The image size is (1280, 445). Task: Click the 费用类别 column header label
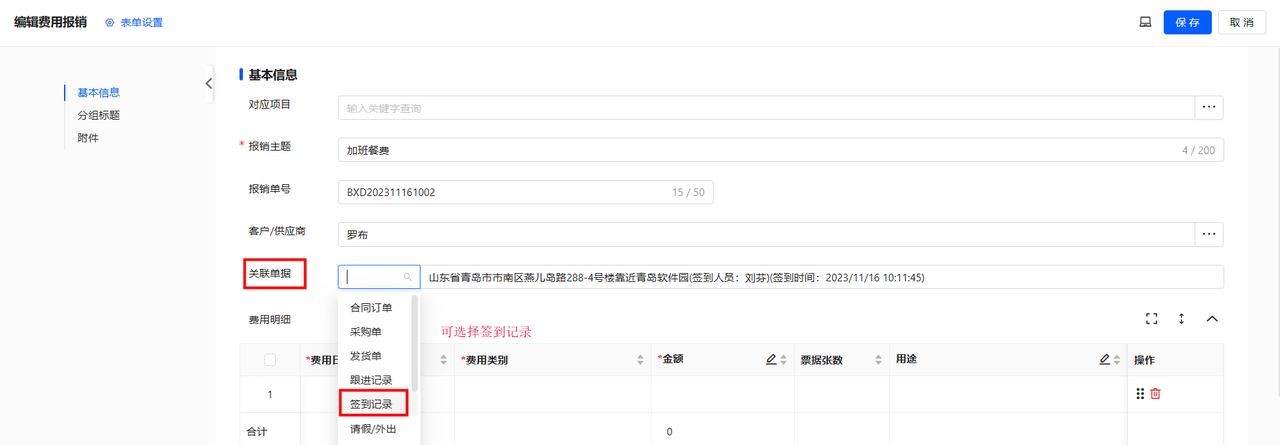(x=483, y=360)
